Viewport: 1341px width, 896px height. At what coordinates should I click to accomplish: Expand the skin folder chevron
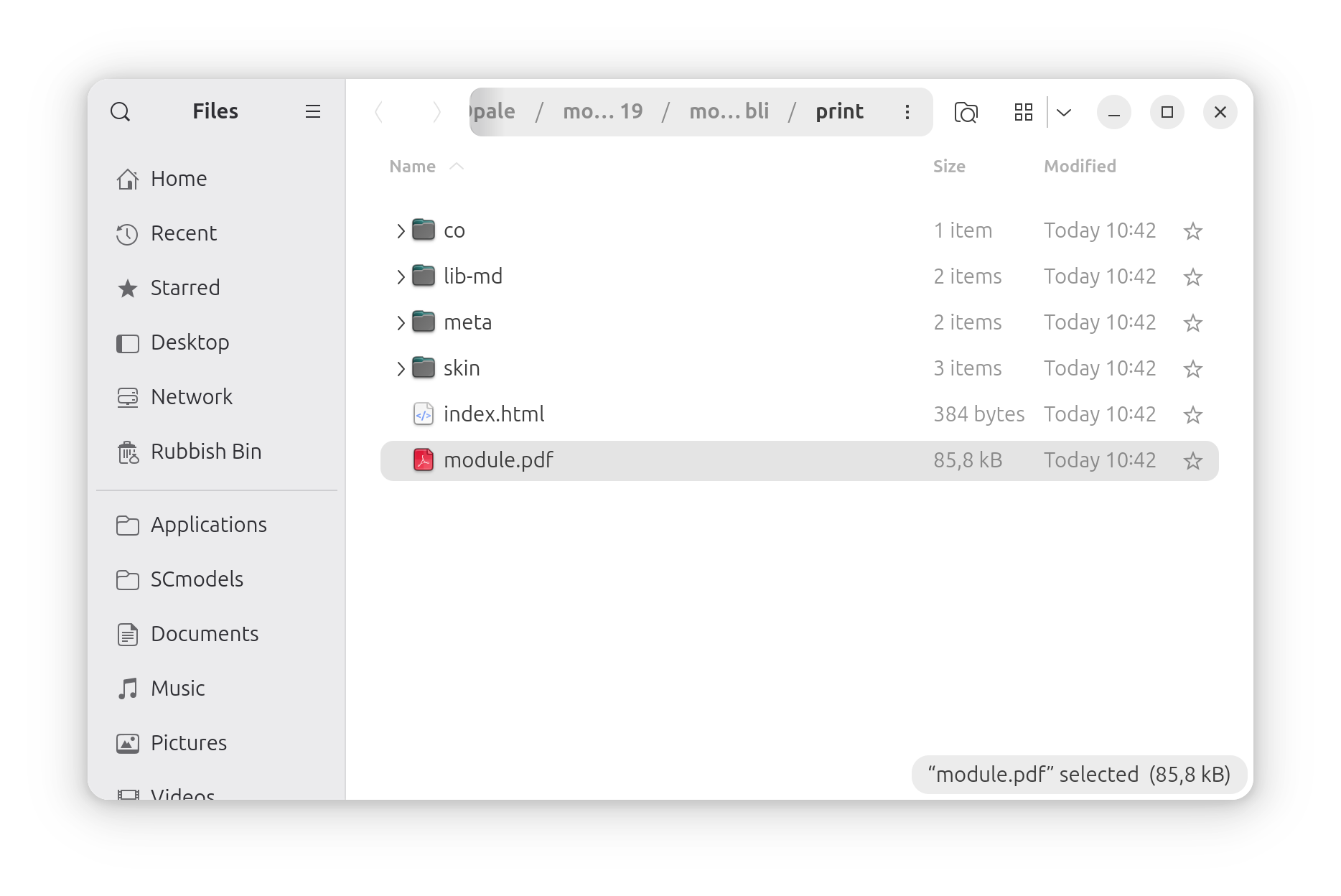pyautogui.click(x=401, y=369)
